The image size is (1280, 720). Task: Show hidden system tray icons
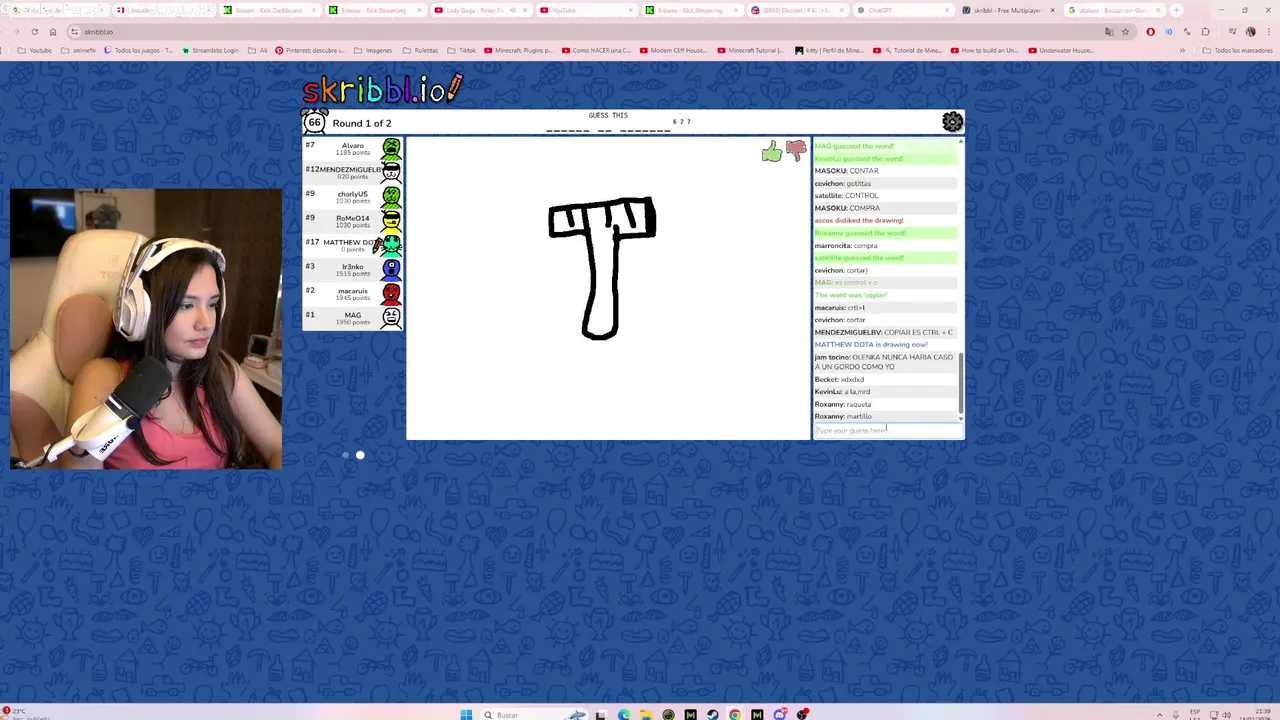1160,714
